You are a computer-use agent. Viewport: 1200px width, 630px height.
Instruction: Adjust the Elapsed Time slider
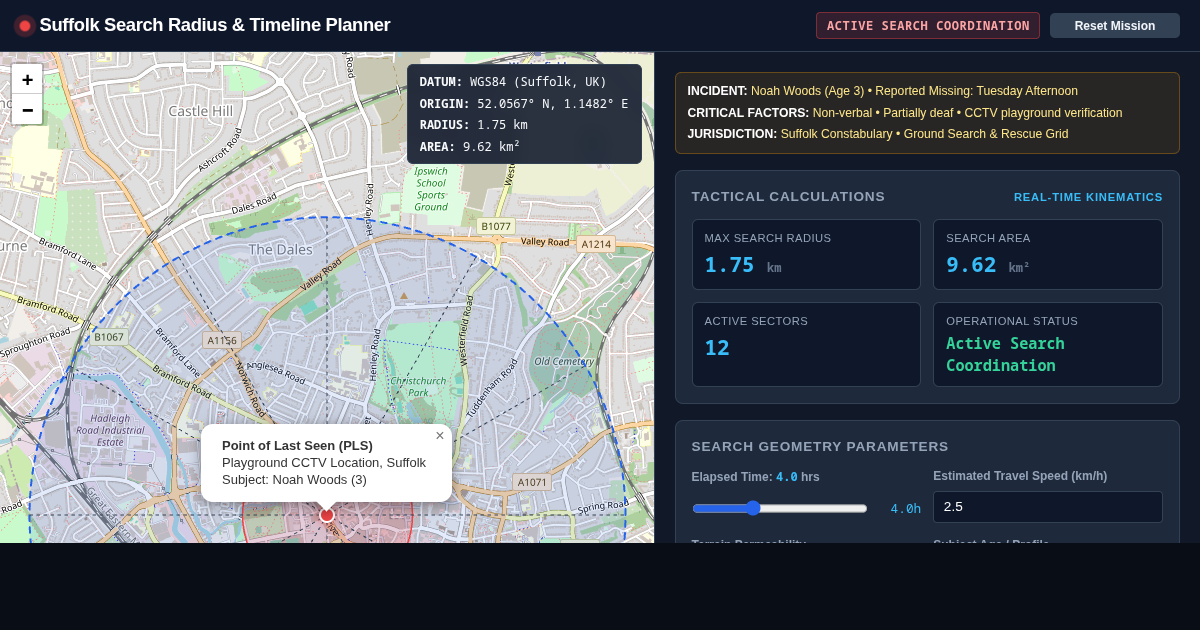(780, 508)
